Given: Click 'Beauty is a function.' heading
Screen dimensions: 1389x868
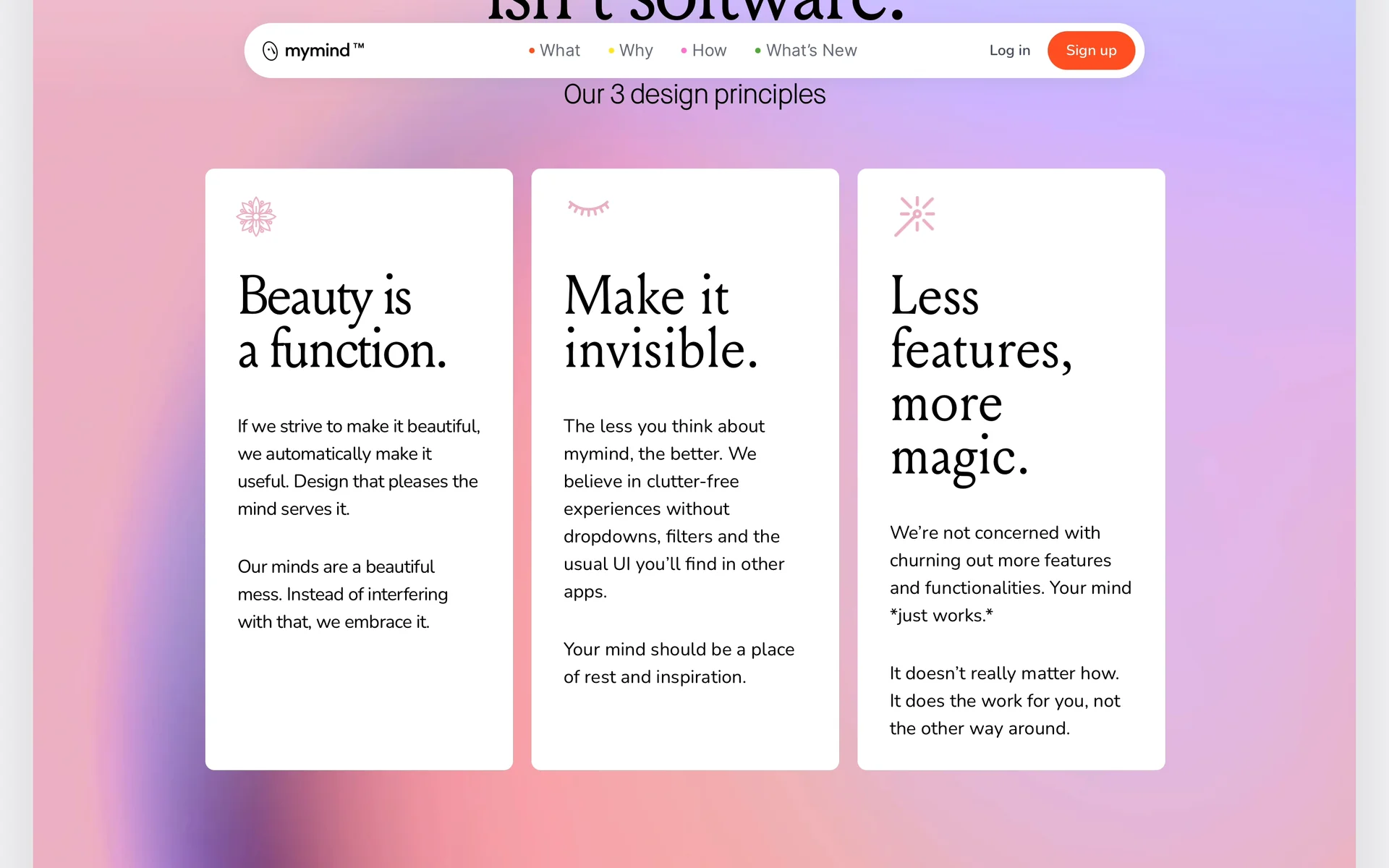Looking at the screenshot, I should [341, 323].
